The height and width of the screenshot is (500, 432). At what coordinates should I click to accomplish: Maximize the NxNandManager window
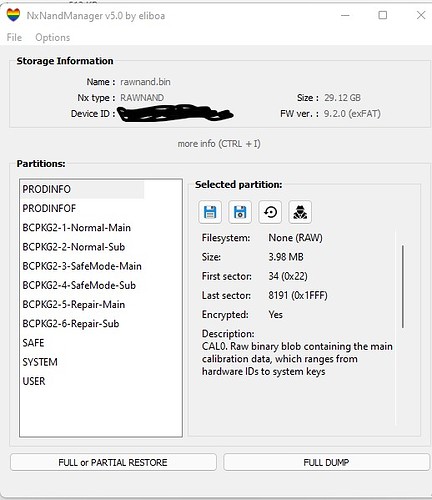click(383, 15)
